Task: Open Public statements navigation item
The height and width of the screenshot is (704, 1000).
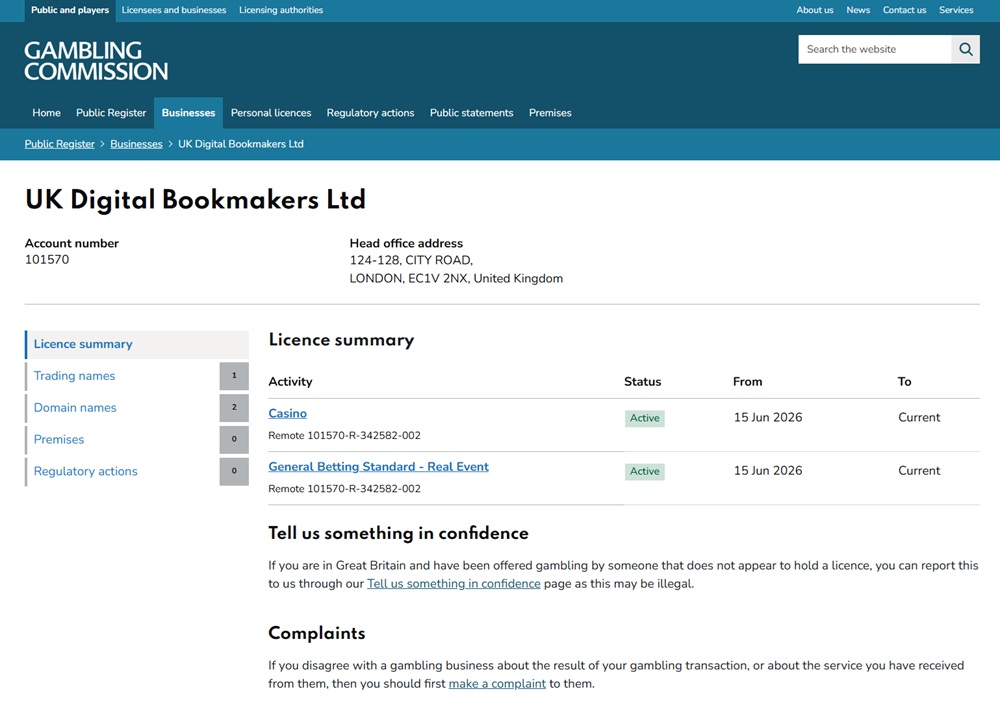Action: pos(471,113)
